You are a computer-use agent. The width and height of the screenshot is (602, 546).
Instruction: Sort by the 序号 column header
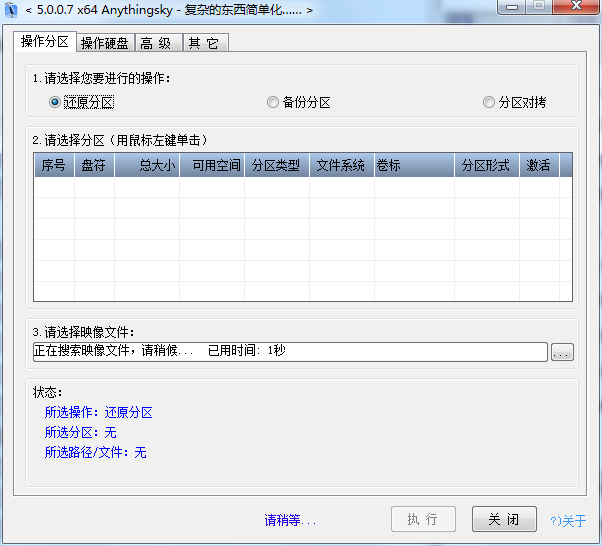pyautogui.click(x=54, y=165)
